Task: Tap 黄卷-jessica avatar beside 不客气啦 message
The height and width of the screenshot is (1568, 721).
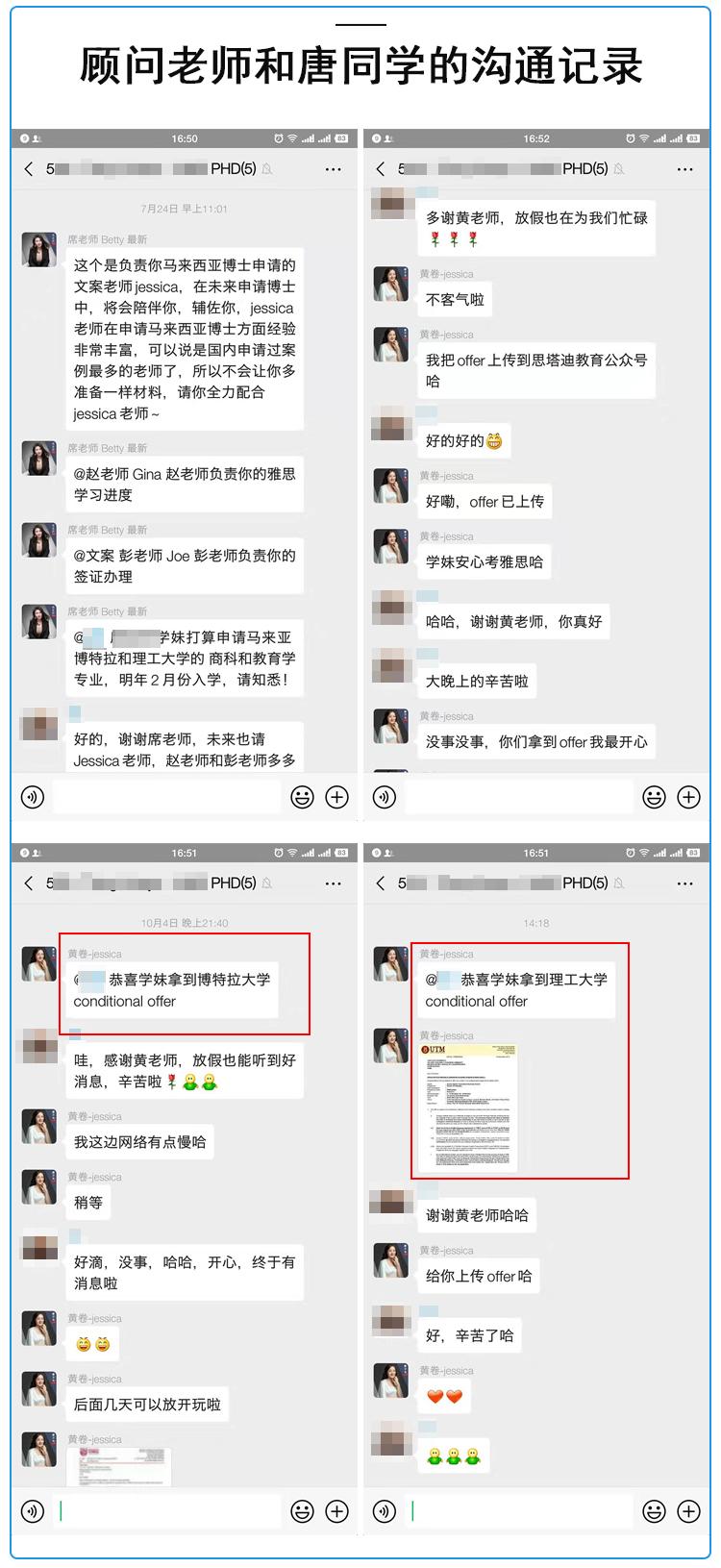Action: pos(391,285)
